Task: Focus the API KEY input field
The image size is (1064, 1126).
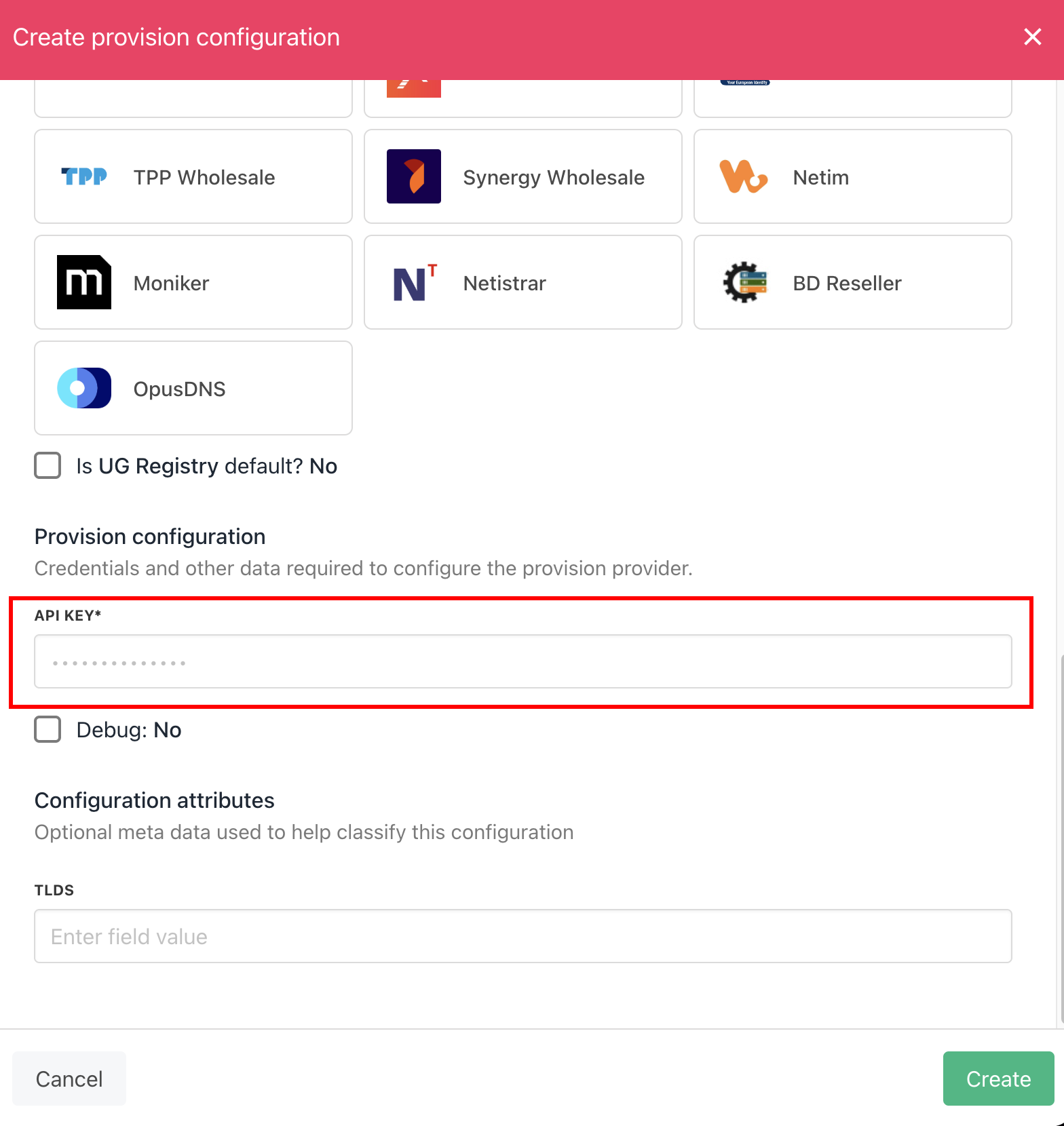Action: coord(523,661)
